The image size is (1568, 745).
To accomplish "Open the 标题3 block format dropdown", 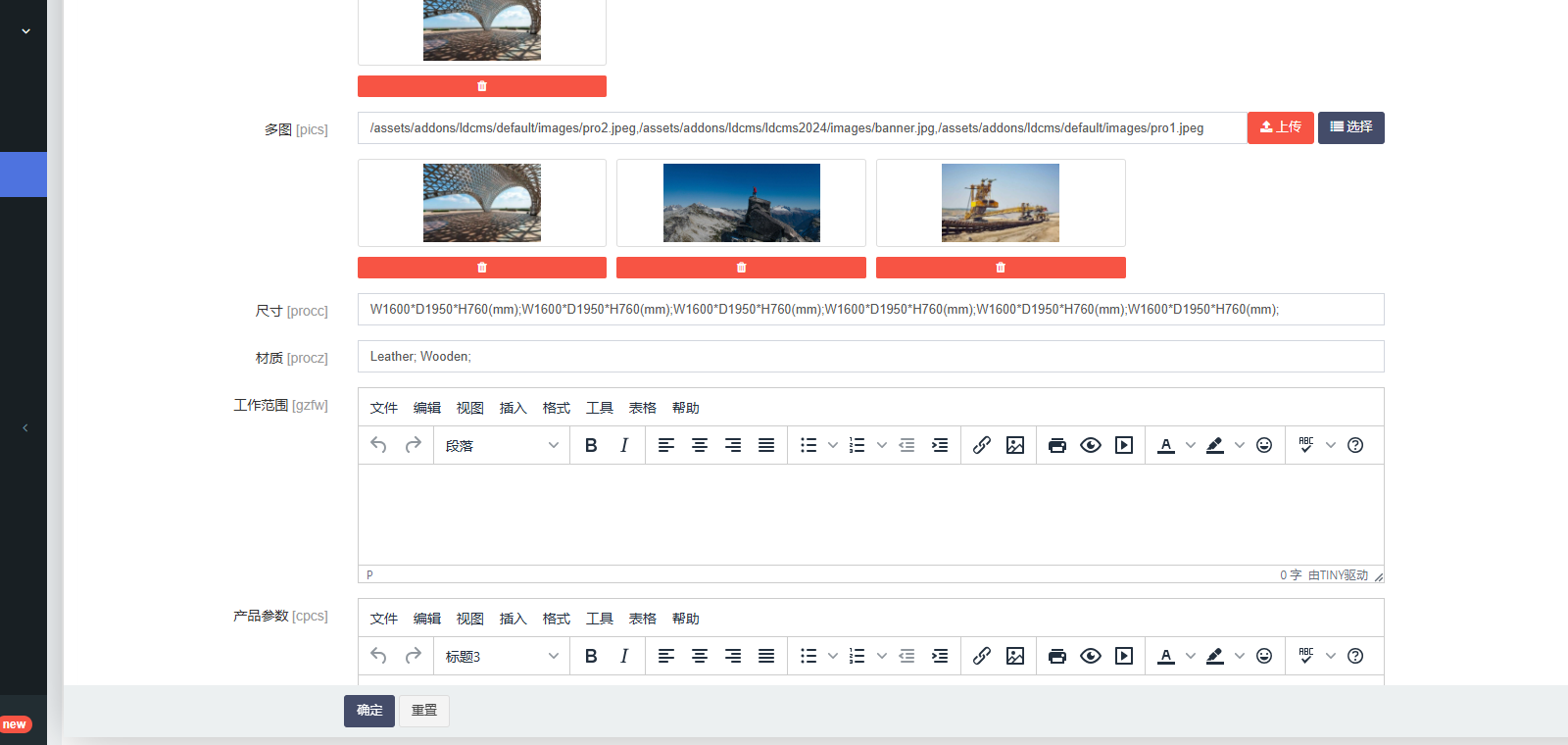I will pyautogui.click(x=502, y=656).
